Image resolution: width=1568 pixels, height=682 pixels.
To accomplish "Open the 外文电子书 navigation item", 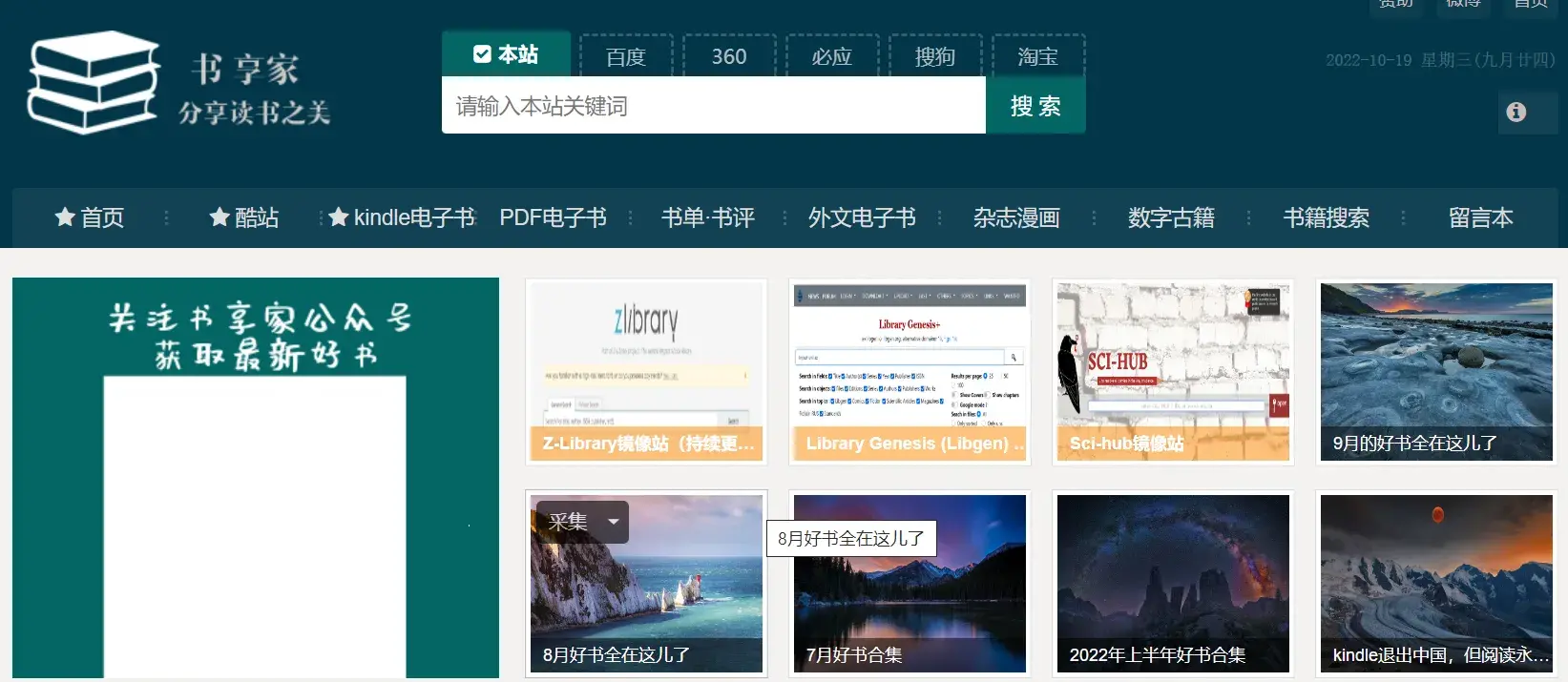I will coord(862,217).
